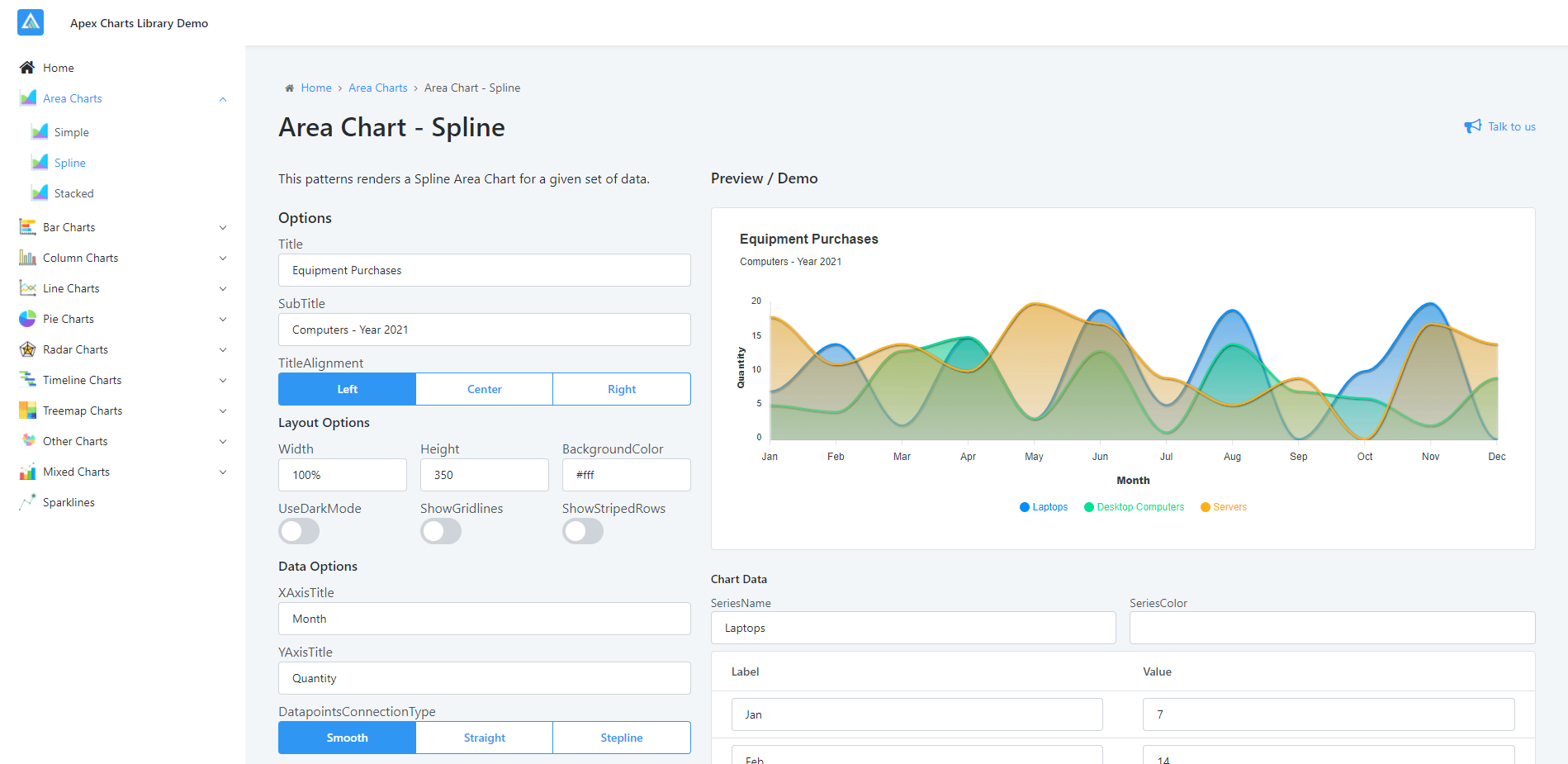Click the Sparklines icon
The width and height of the screenshot is (1568, 764).
[x=27, y=501]
